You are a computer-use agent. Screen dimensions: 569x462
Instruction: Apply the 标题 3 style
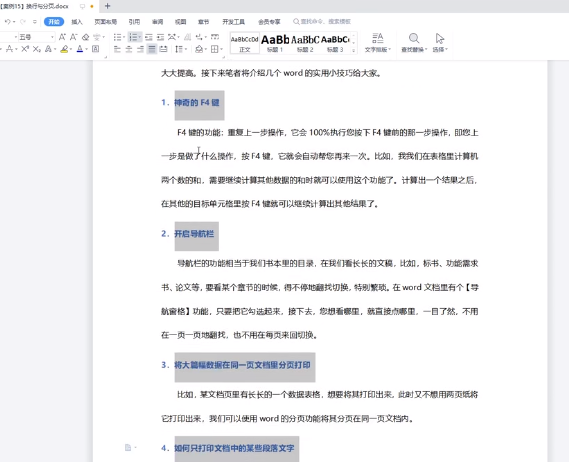[335, 43]
